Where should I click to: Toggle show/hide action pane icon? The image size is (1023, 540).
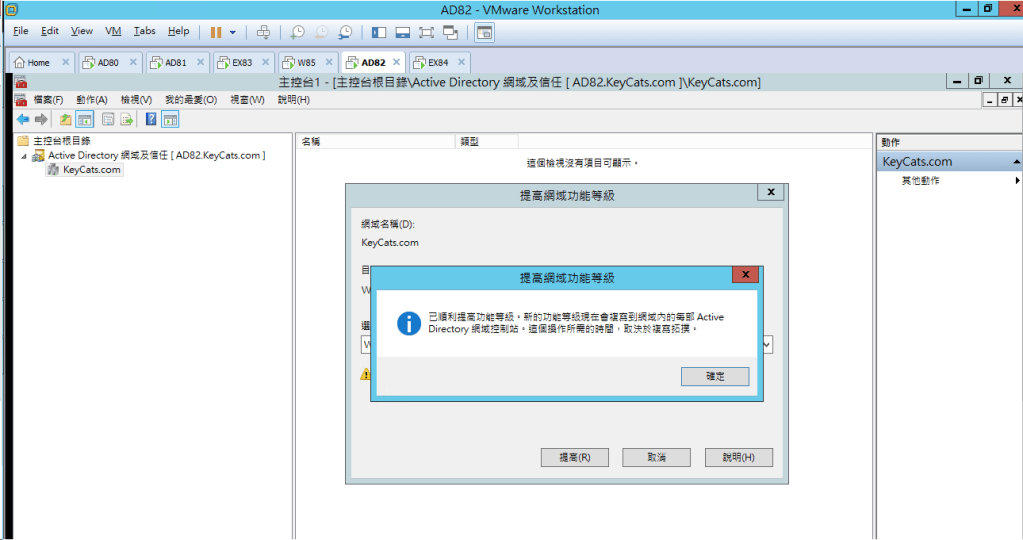[171, 119]
